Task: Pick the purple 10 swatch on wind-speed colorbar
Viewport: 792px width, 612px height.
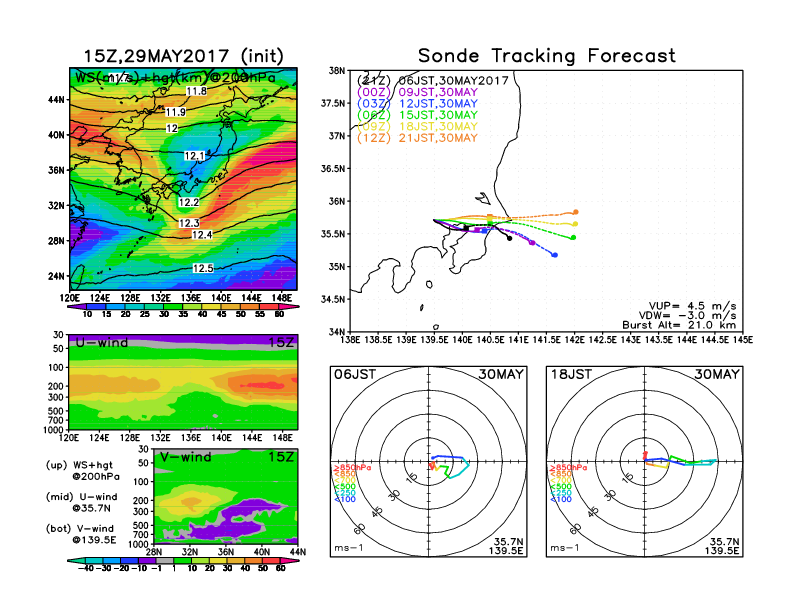Action: [77, 307]
